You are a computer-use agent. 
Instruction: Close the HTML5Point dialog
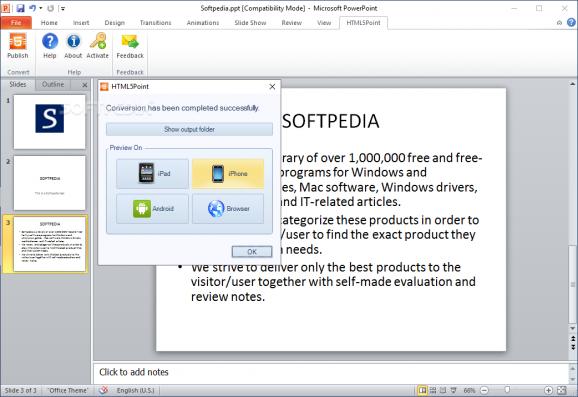click(x=272, y=87)
